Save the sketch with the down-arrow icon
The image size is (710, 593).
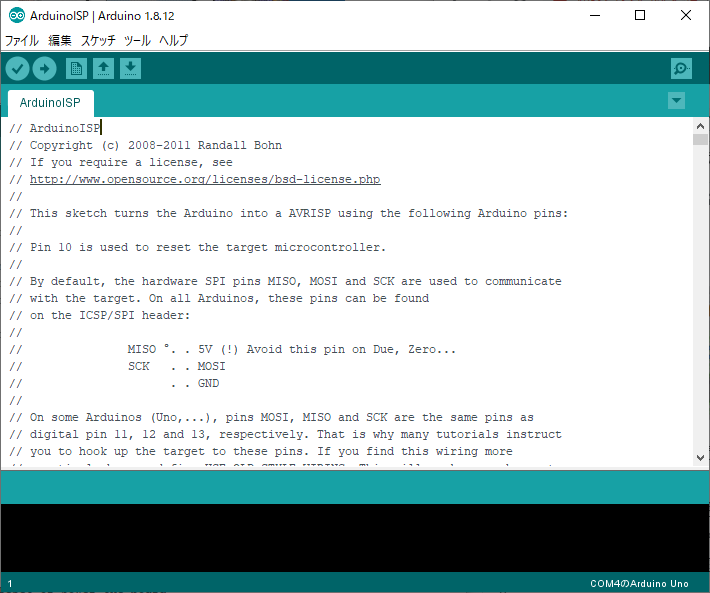click(x=130, y=69)
